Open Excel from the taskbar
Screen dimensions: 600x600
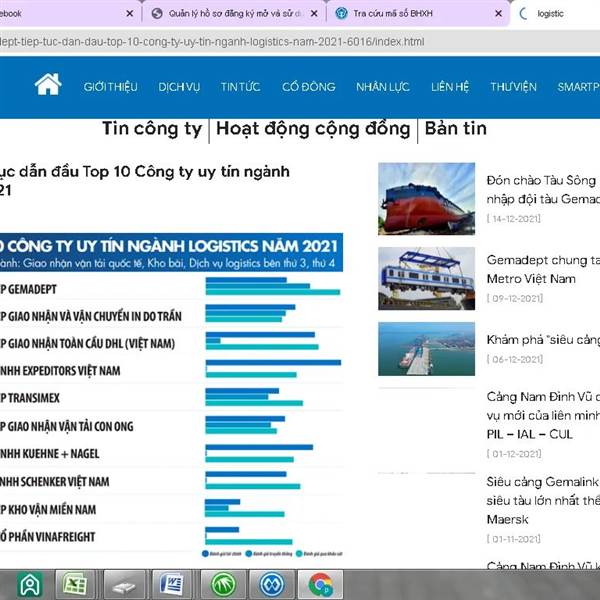tap(75, 585)
